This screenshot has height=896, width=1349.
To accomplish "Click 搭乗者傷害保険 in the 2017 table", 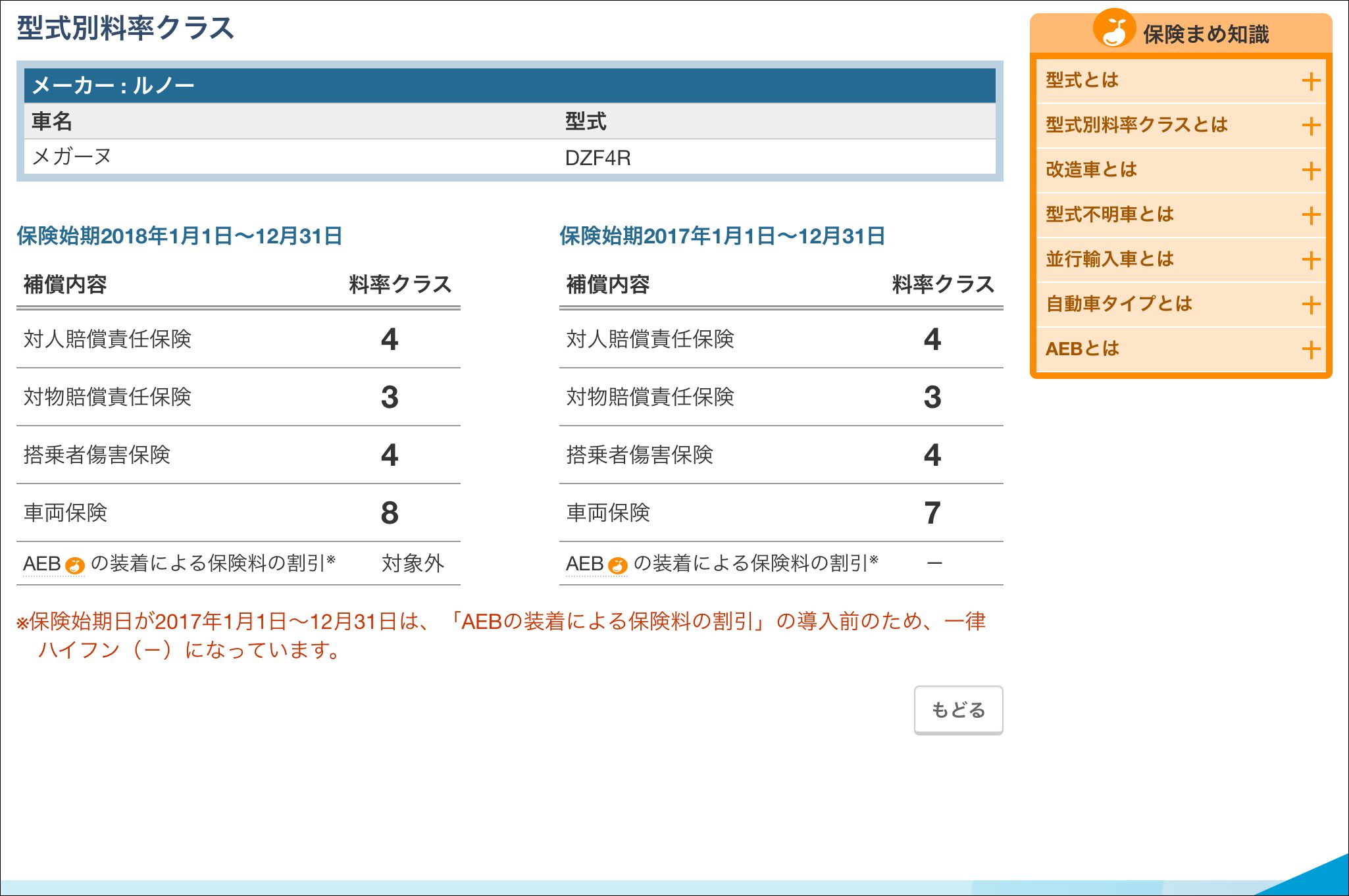I will point(640,455).
